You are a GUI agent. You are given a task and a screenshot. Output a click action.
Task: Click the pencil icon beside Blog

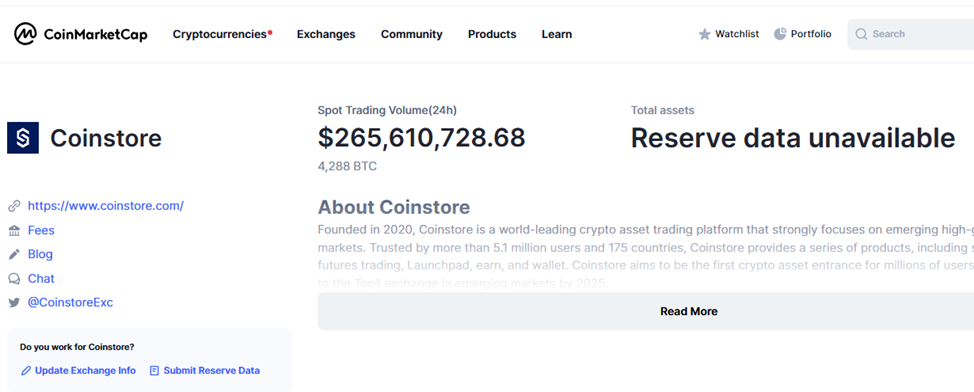(x=14, y=254)
